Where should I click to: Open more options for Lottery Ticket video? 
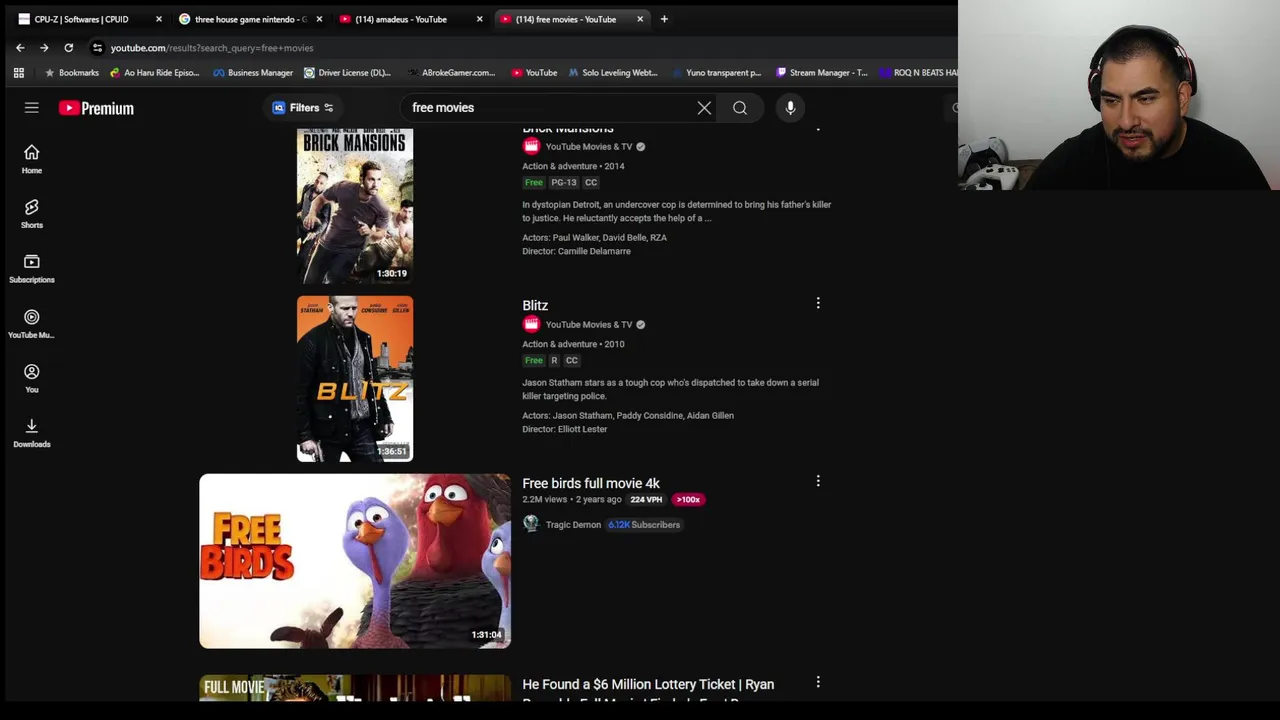tap(818, 682)
